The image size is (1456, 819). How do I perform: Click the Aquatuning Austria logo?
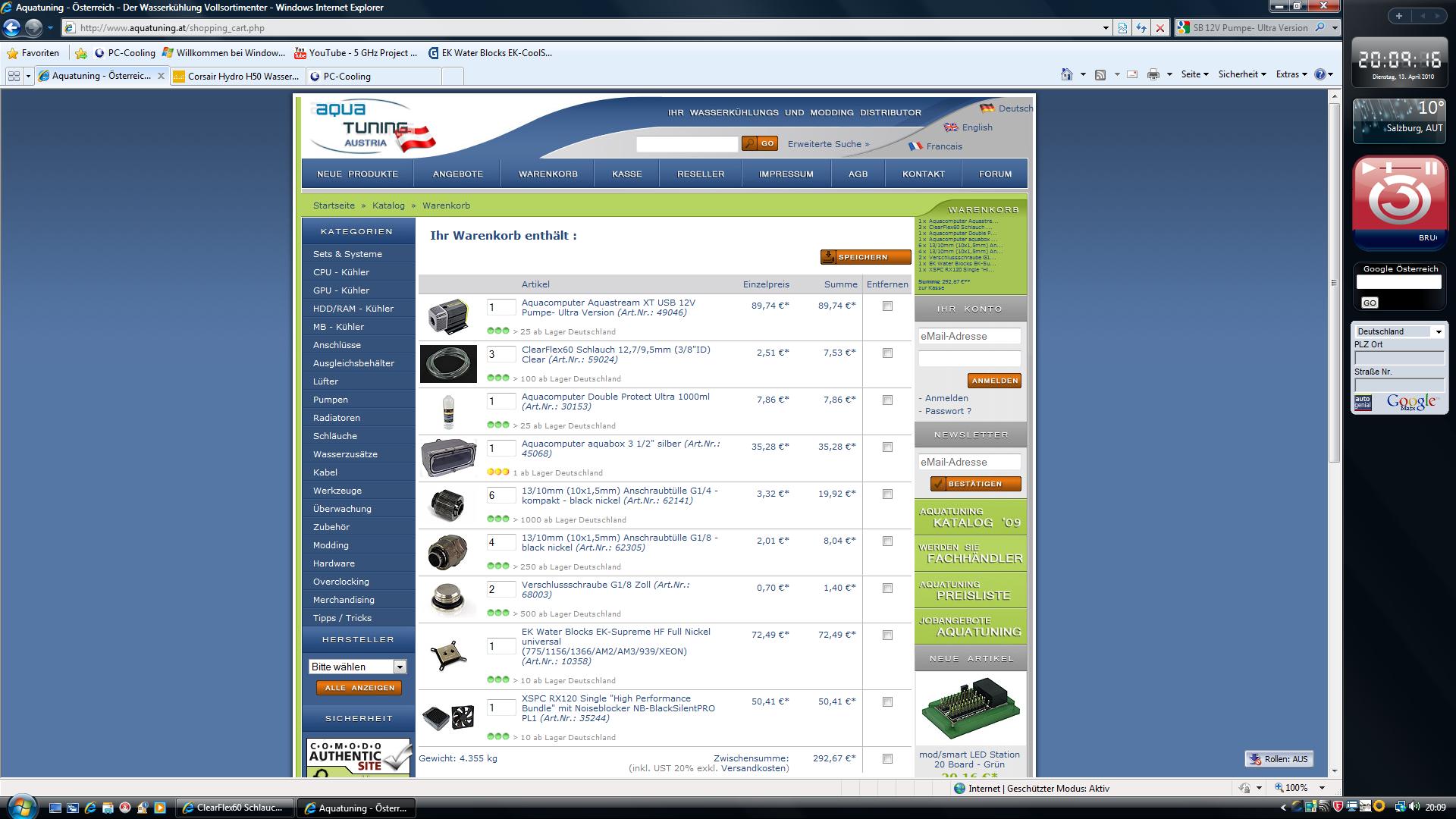(x=373, y=127)
